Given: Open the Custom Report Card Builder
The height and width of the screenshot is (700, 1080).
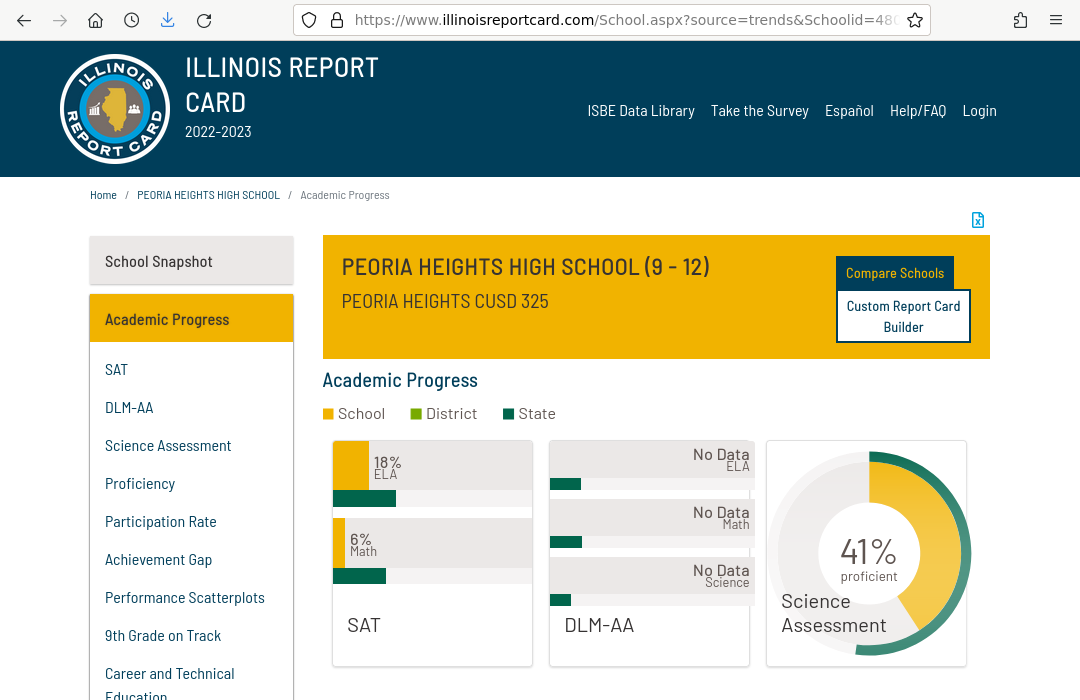Looking at the screenshot, I should coord(903,317).
